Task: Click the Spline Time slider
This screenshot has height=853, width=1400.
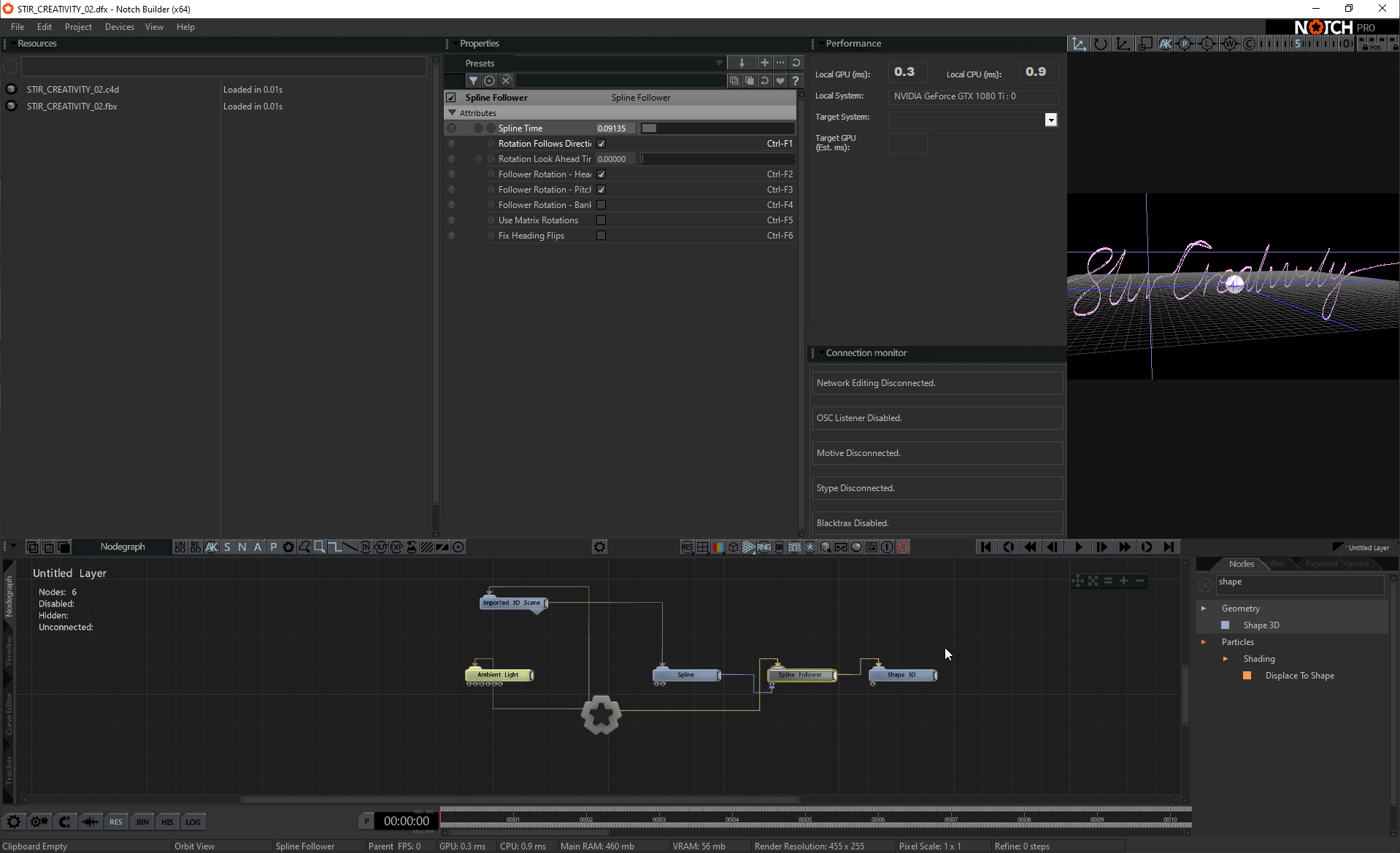Action: (x=718, y=128)
